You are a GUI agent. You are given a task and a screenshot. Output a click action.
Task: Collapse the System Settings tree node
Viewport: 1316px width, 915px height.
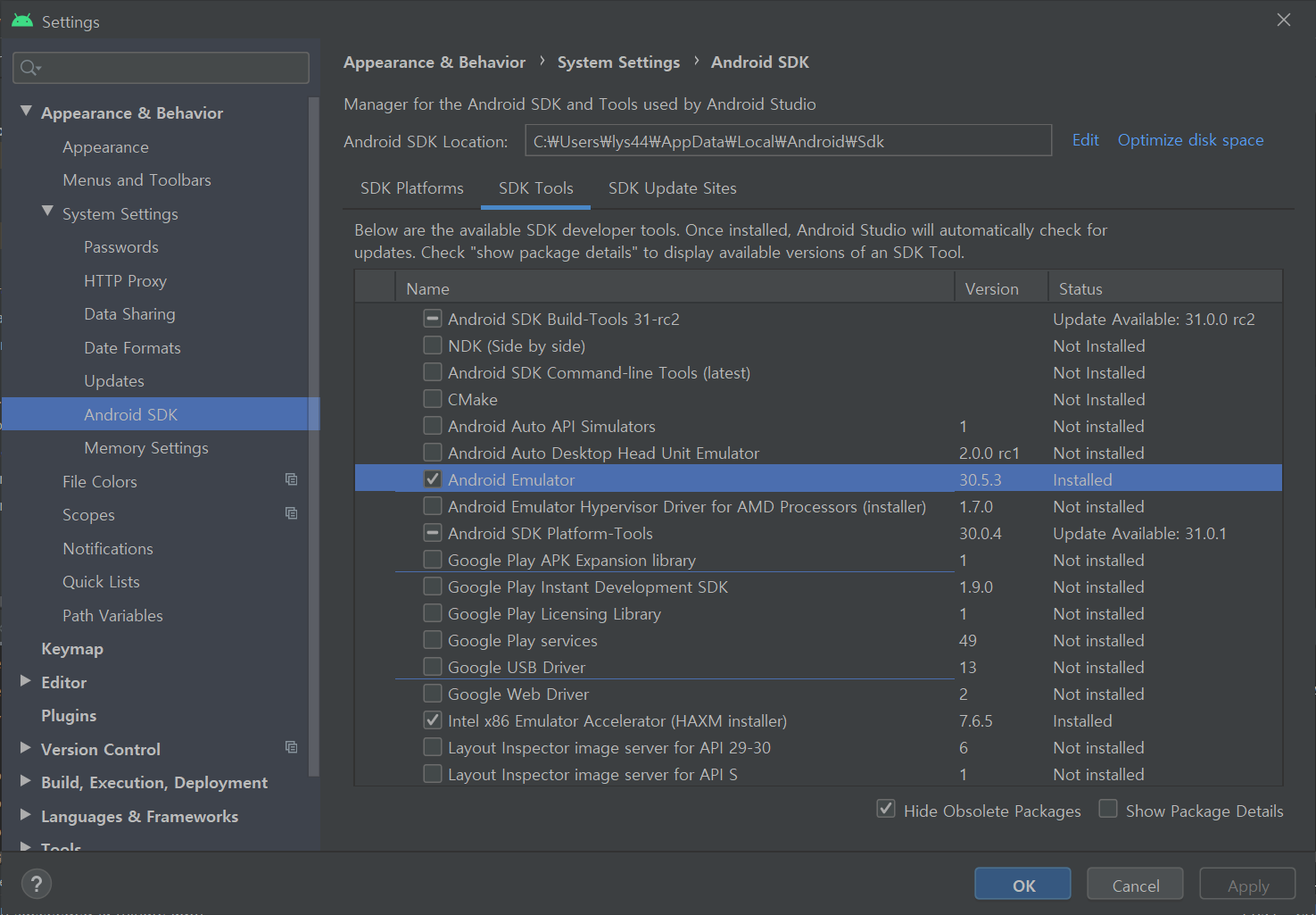47,212
